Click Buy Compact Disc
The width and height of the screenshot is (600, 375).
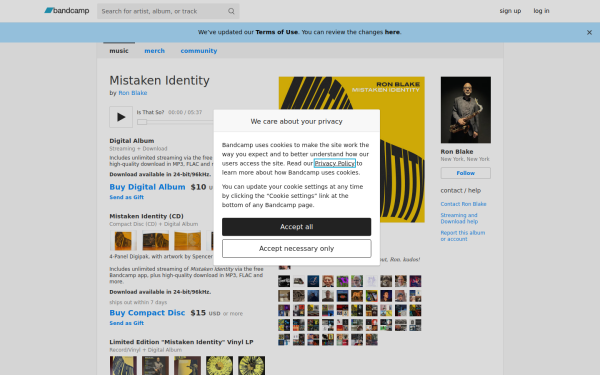point(147,313)
